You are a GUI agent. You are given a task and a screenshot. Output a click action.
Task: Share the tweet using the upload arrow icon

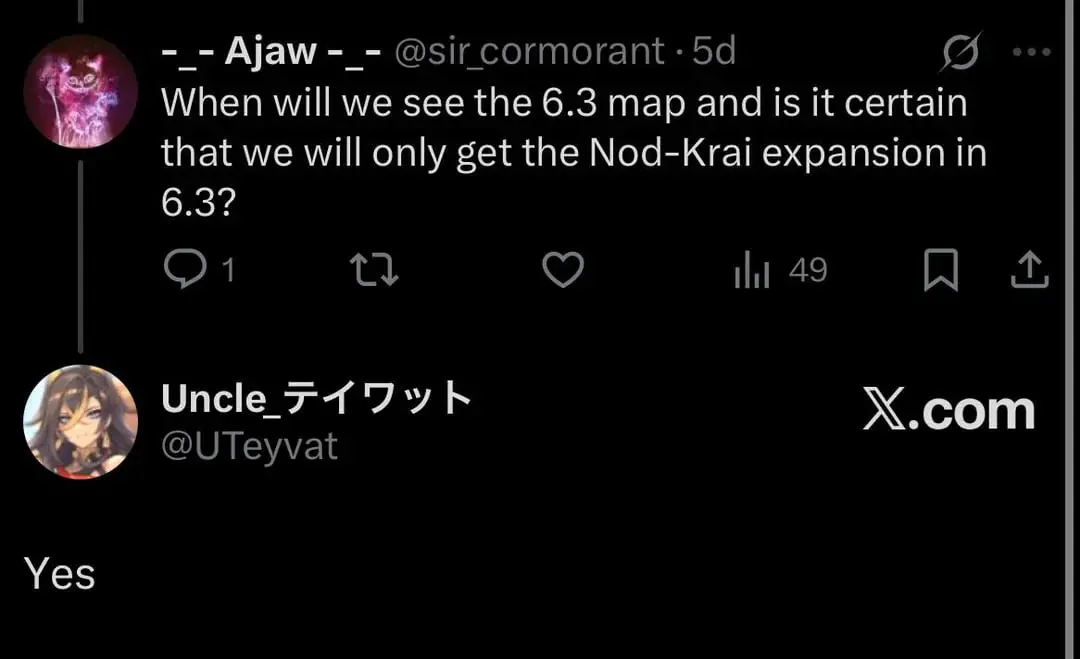tap(1031, 270)
